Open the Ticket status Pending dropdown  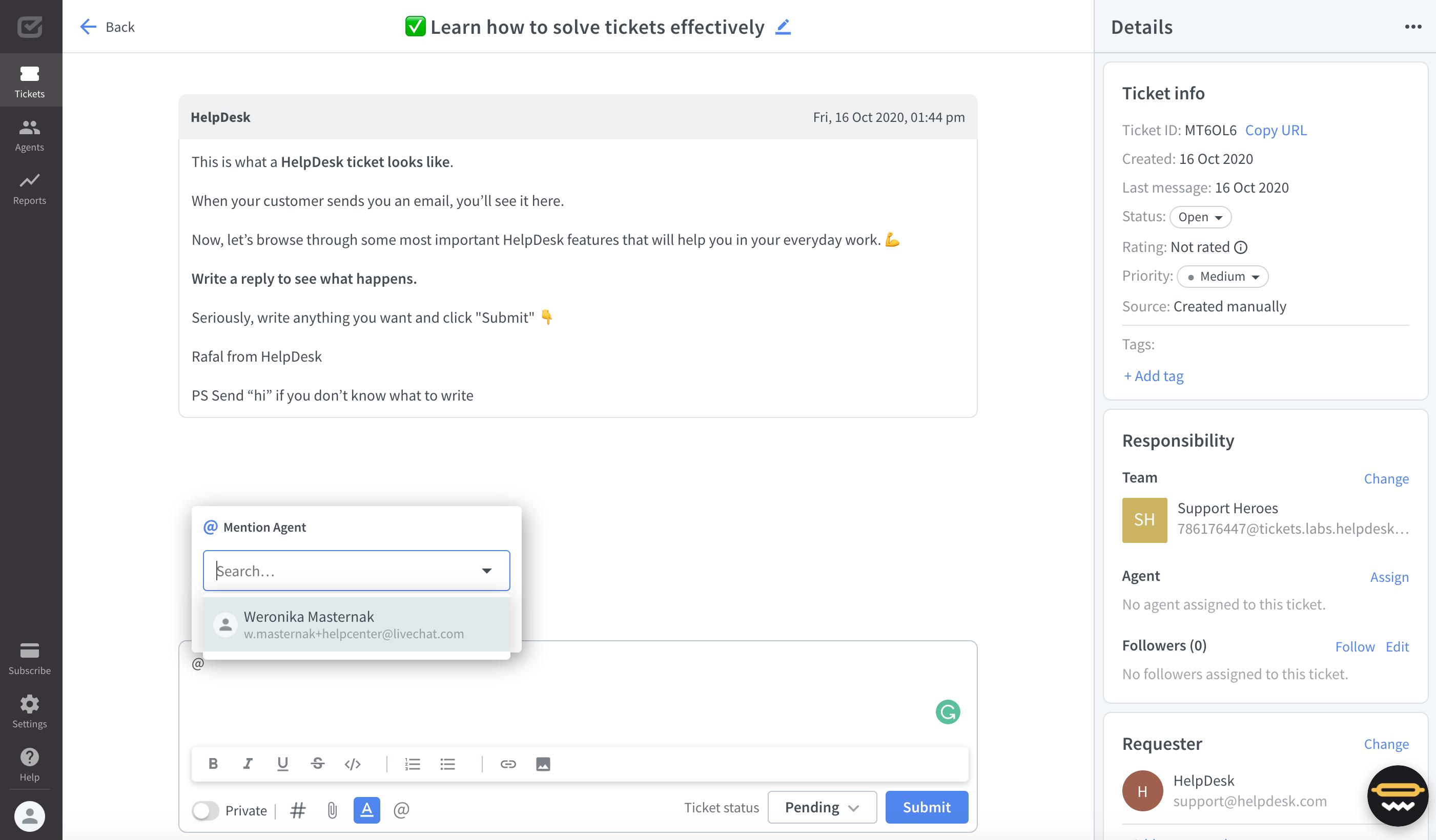822,807
